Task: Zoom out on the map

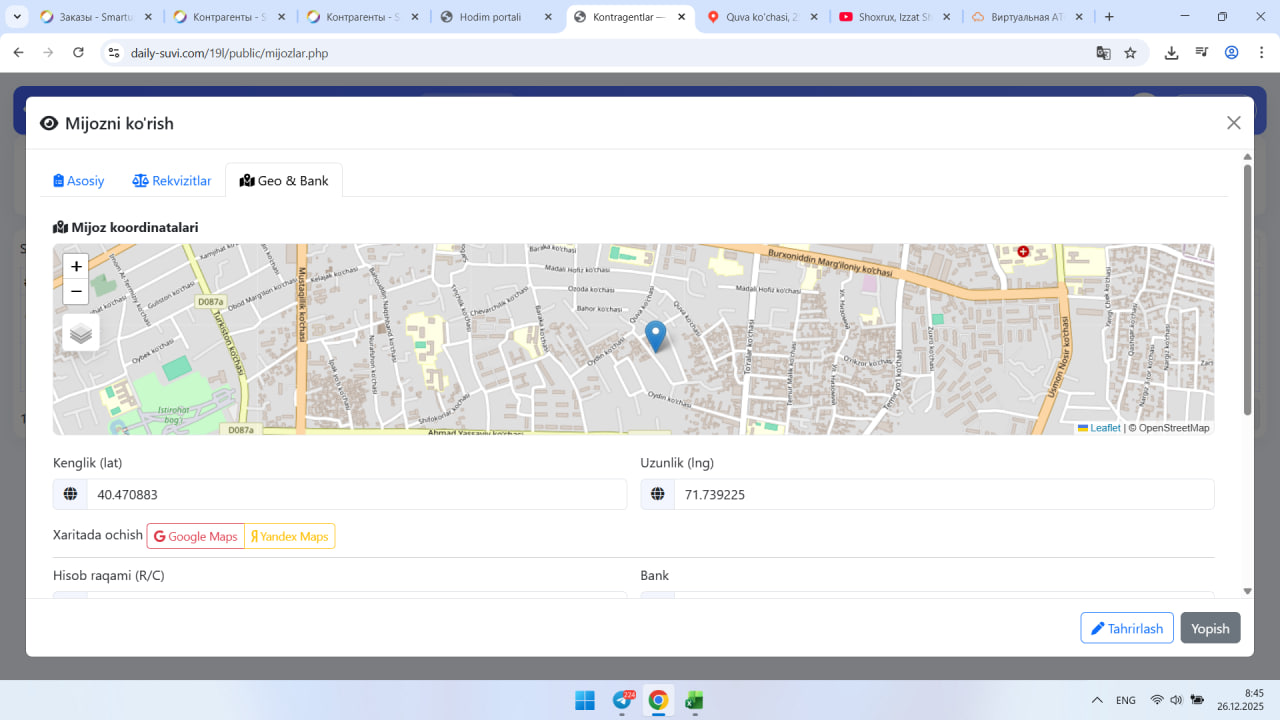Action: tap(76, 291)
